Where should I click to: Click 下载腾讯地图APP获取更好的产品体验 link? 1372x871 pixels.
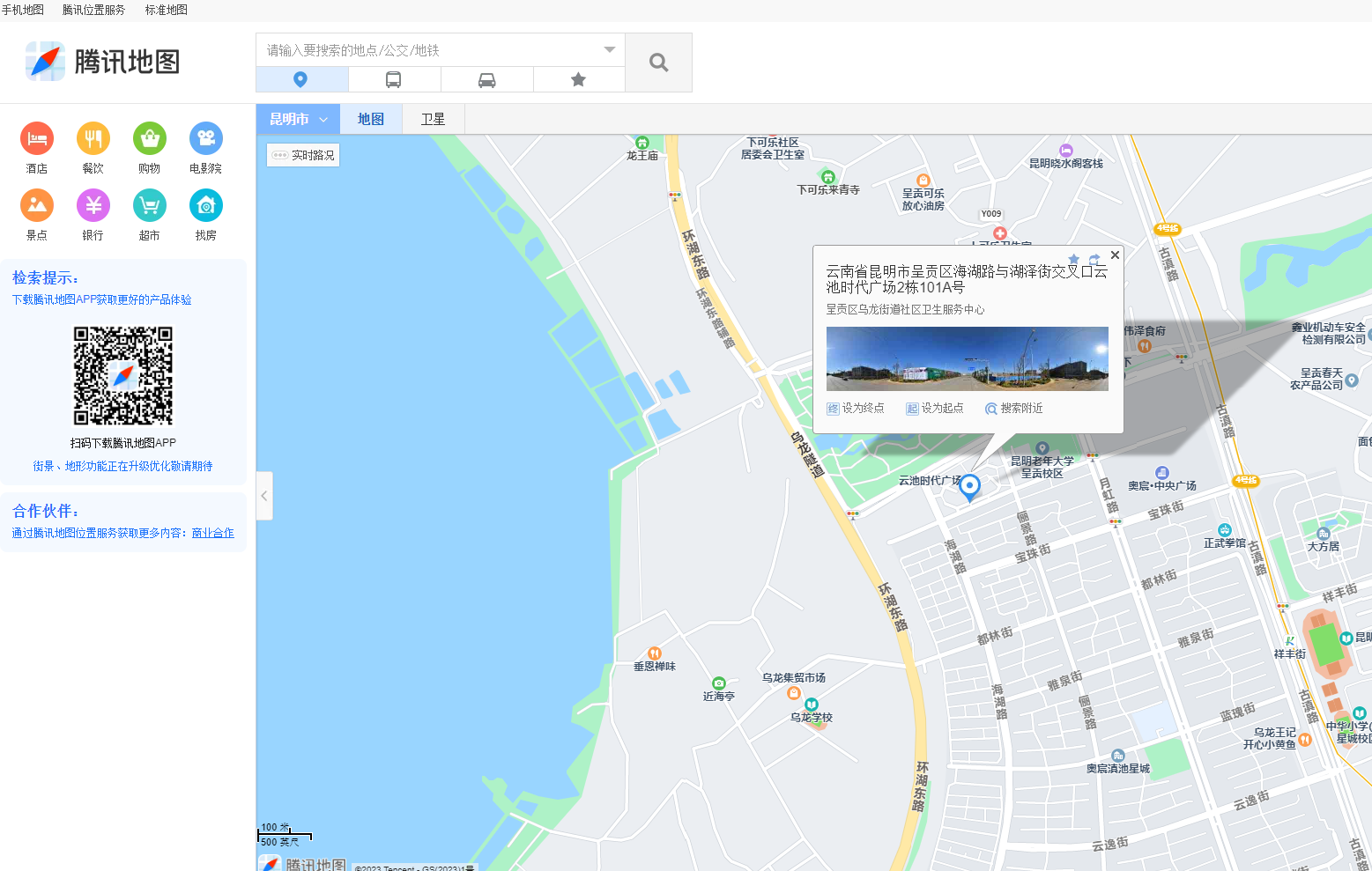point(102,299)
